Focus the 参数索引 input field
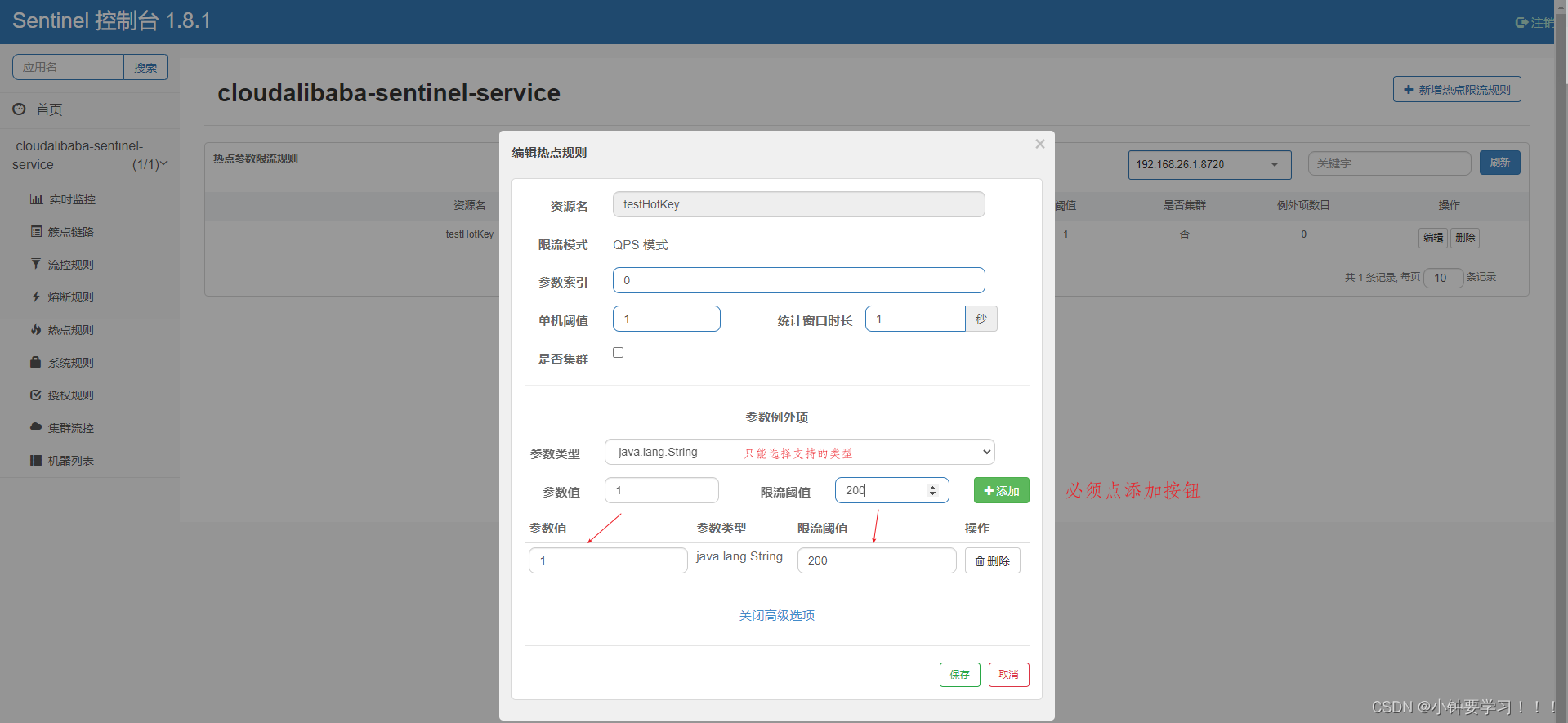Screen dimensions: 1568x723 (x=799, y=280)
